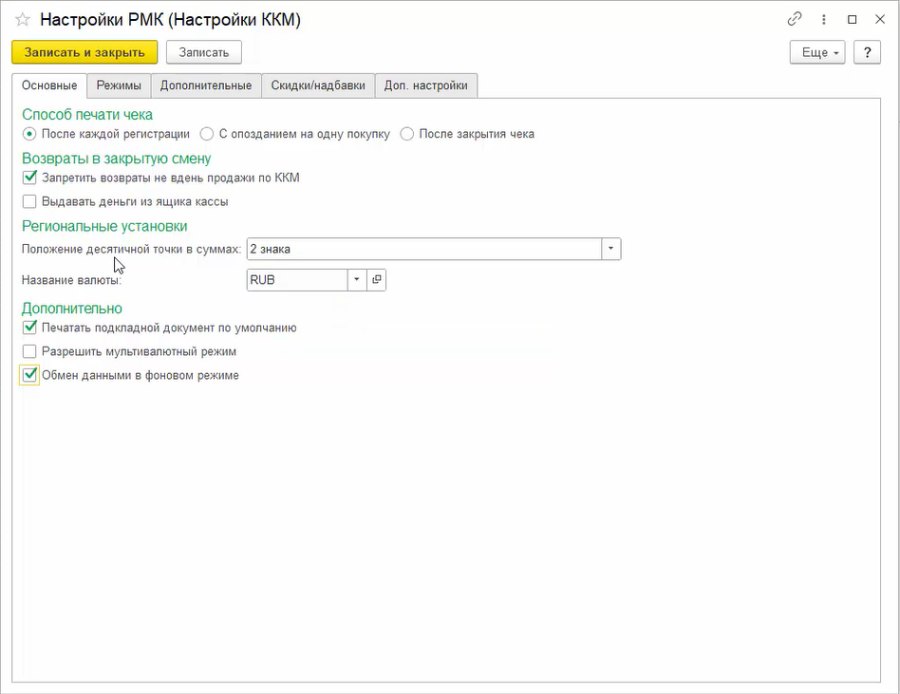Switch to the Режимы tab

[119, 86]
